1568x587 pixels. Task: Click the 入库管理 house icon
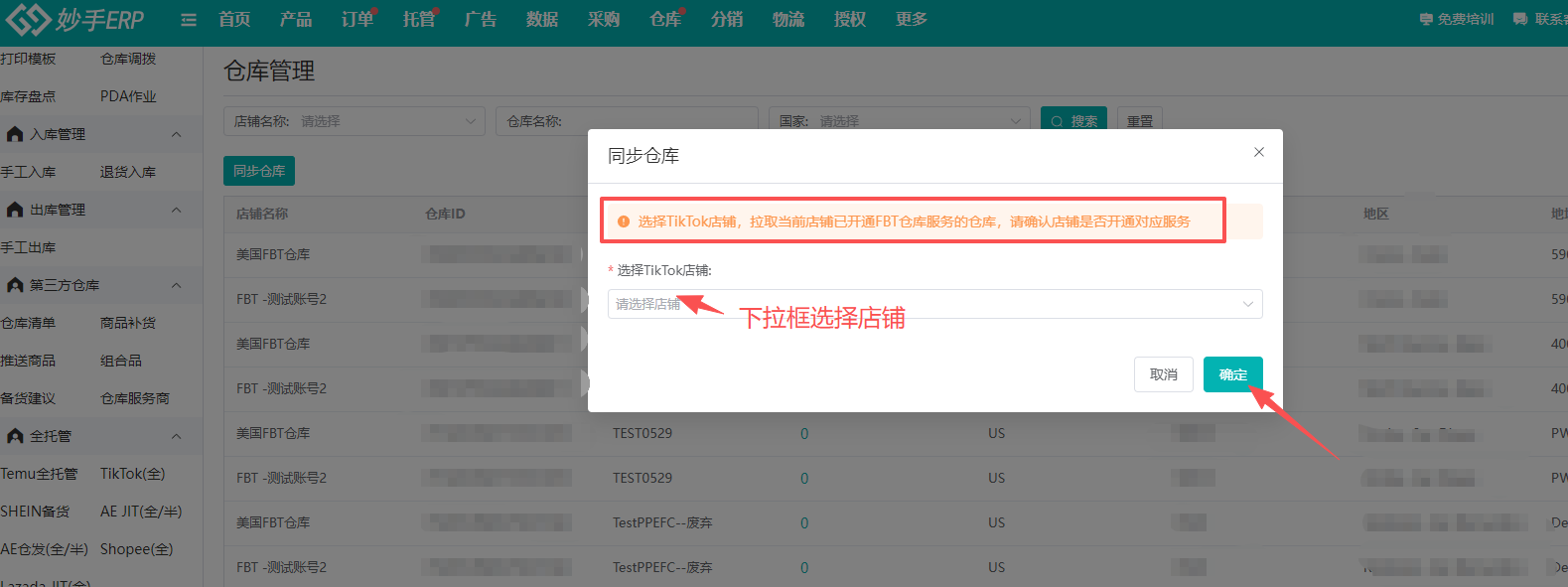15,134
